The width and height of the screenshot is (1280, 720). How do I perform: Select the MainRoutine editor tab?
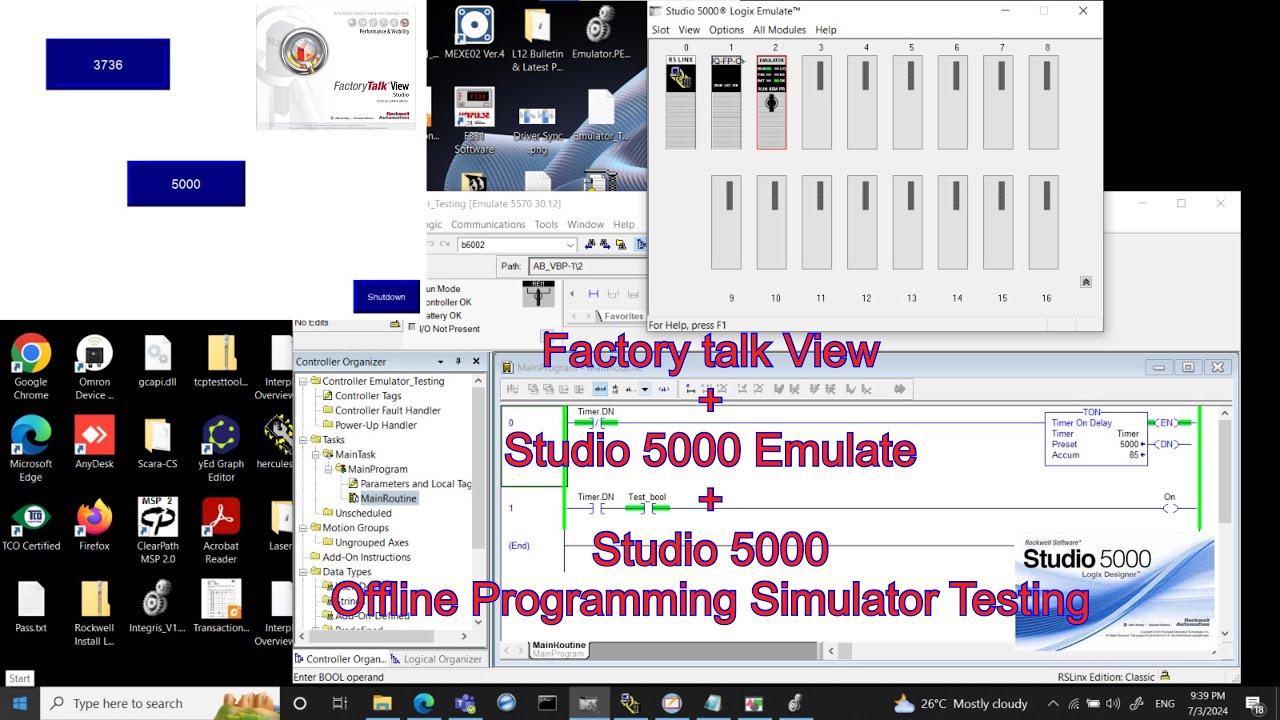558,650
